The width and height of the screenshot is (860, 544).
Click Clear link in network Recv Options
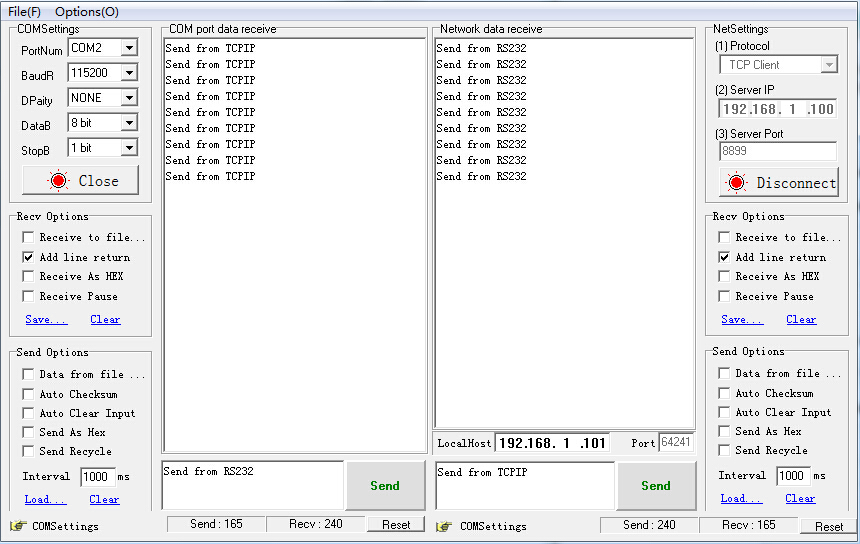coord(801,319)
